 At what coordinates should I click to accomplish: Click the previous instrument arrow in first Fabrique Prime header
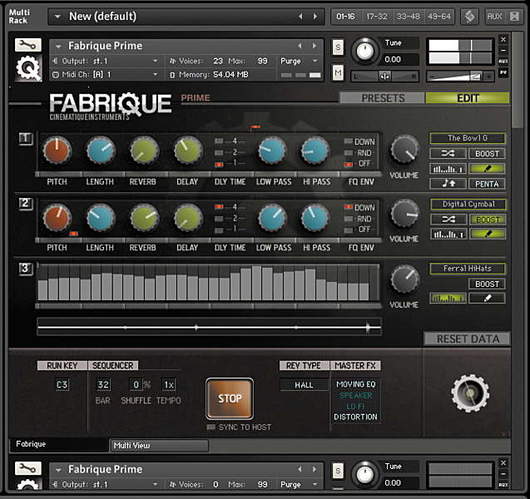point(299,45)
